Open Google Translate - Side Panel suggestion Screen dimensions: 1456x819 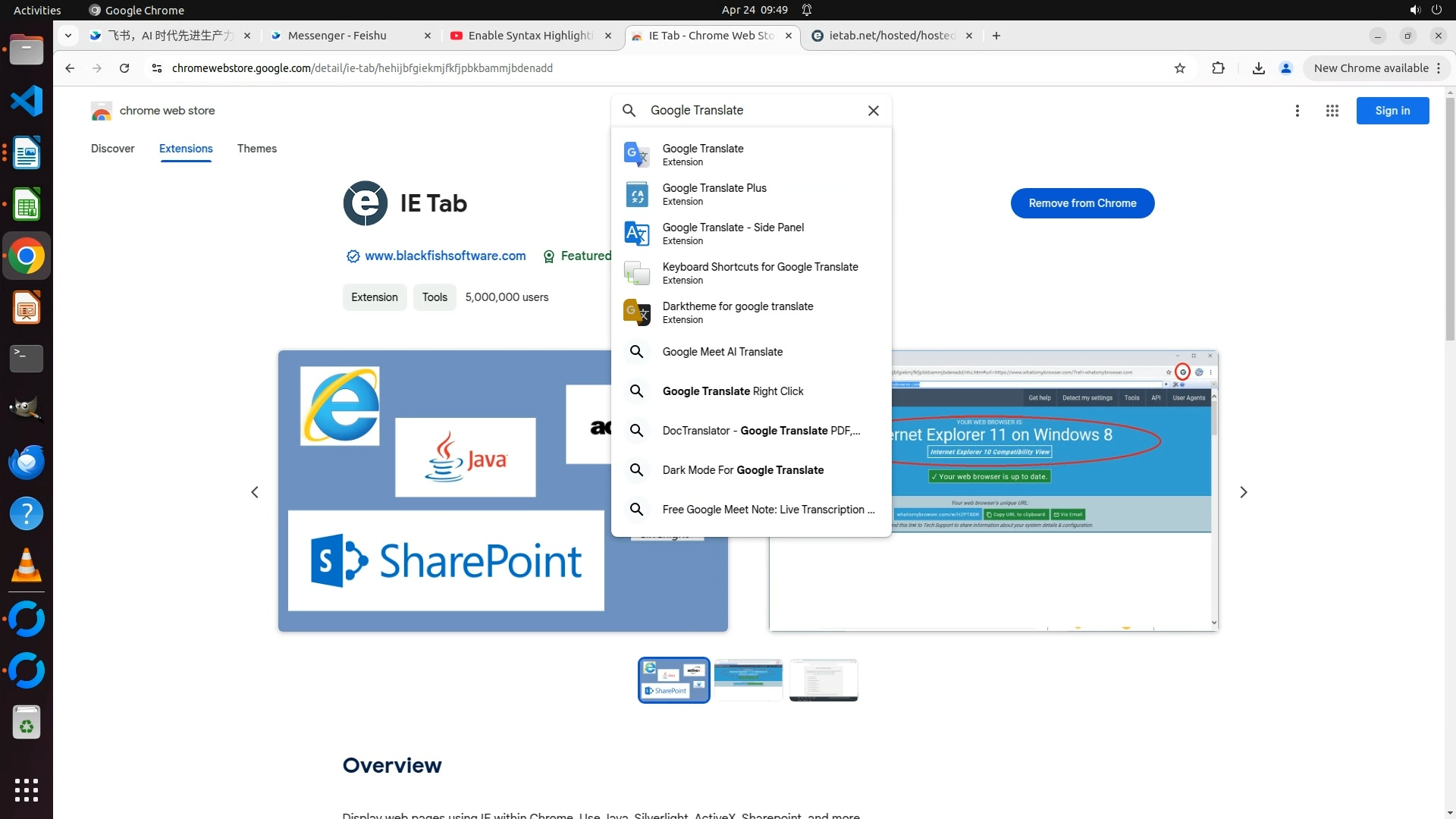coord(733,234)
